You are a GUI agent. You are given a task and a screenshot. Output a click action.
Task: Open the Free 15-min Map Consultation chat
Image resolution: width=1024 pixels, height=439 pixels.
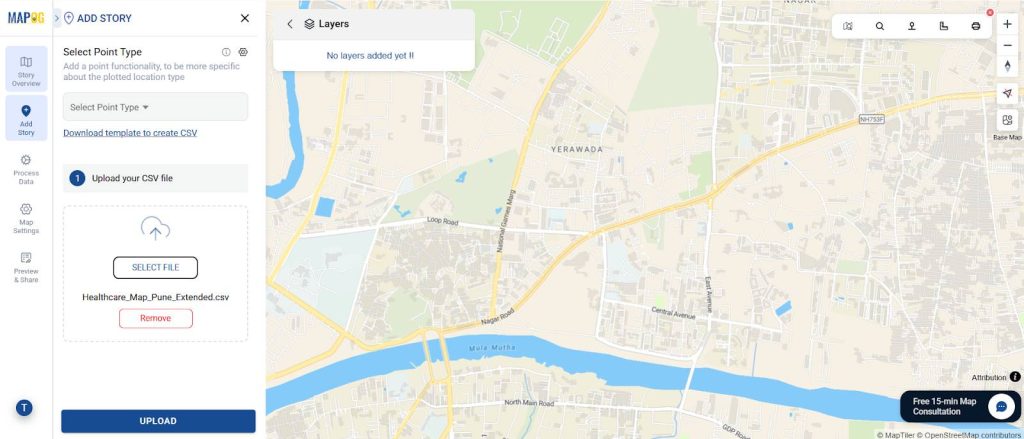click(961, 406)
